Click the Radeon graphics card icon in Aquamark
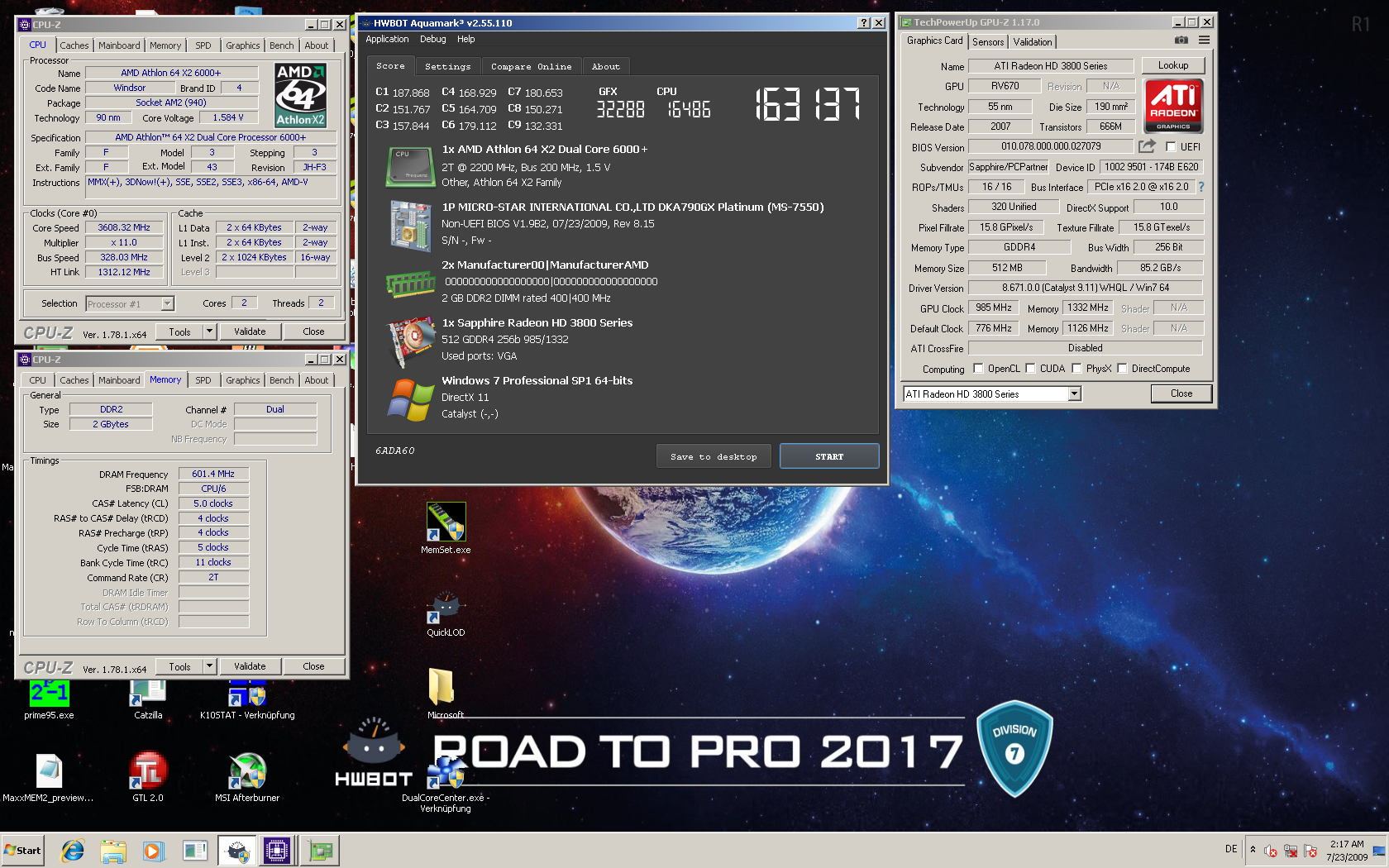The width and height of the screenshot is (1389, 868). [x=411, y=341]
